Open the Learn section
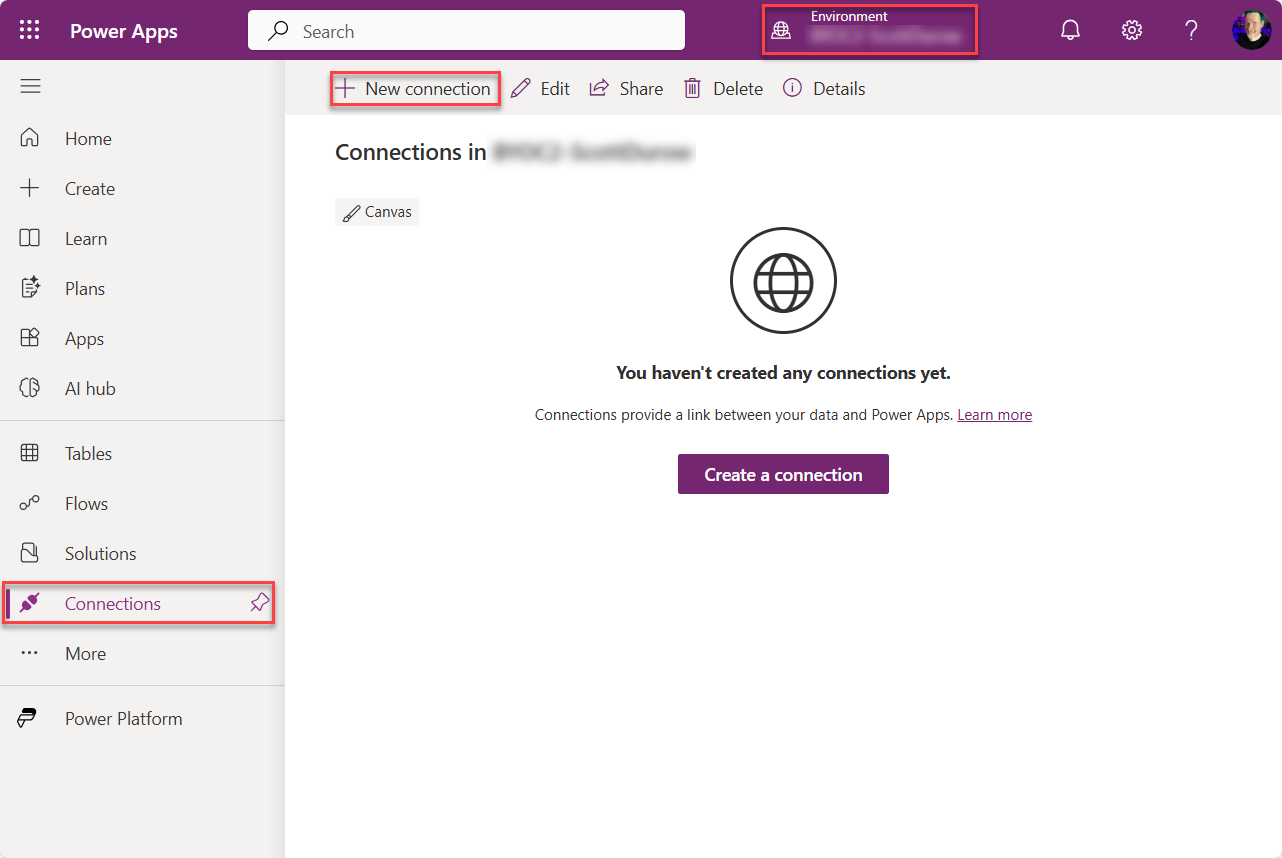Screen dimensions: 1282x858 click(86, 238)
